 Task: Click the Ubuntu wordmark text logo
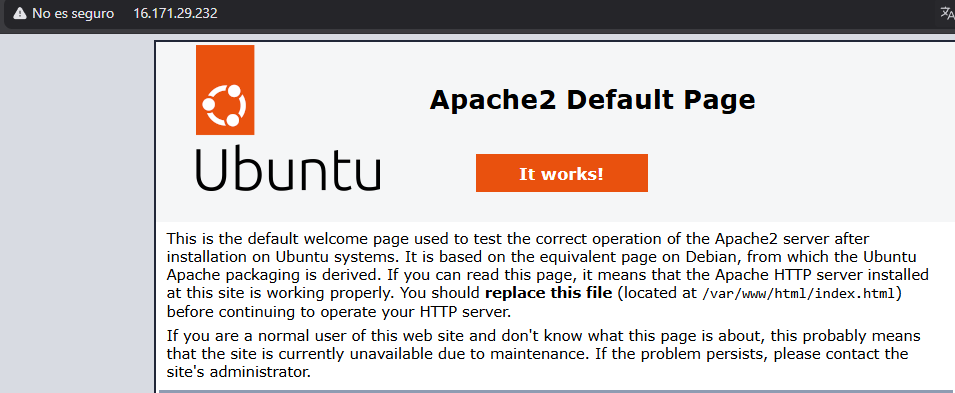(x=288, y=168)
